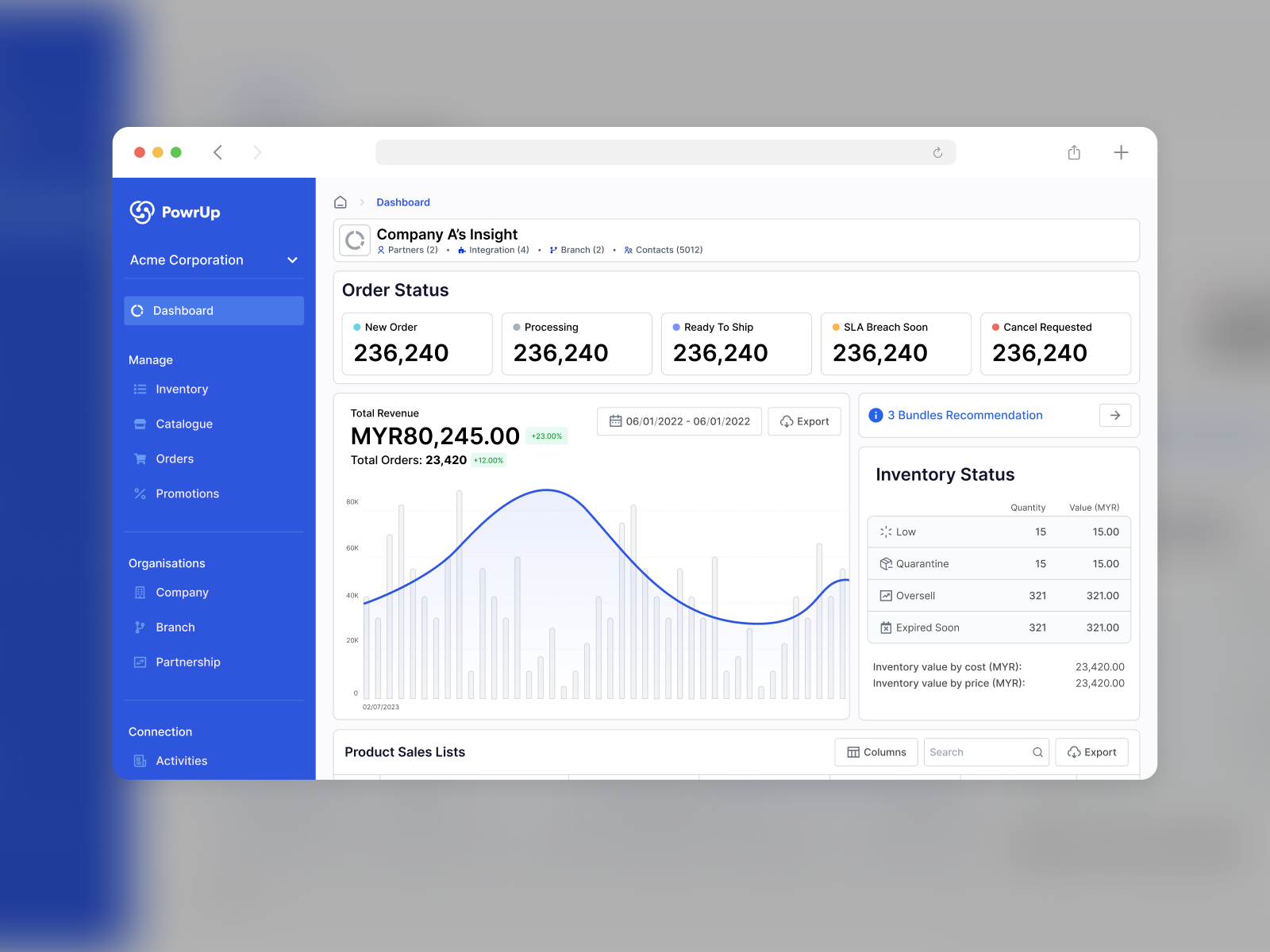Open 3 Bundles Recommendation link
This screenshot has height=952, width=1270.
[965, 416]
